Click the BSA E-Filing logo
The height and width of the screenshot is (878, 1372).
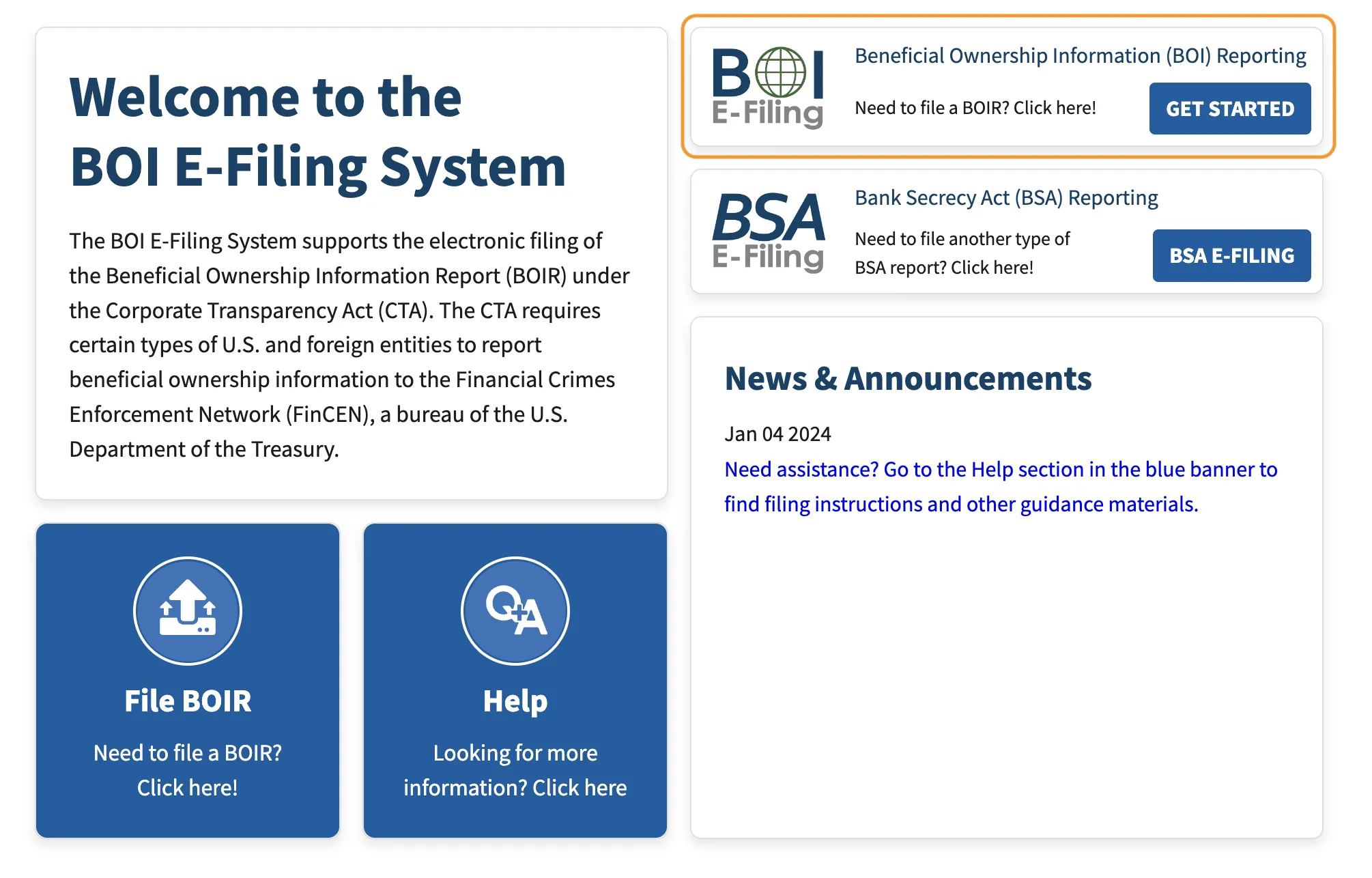pyautogui.click(x=768, y=232)
